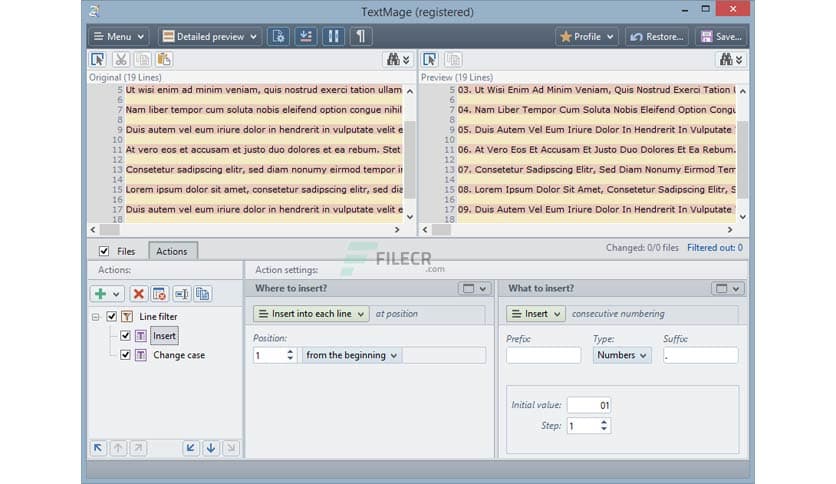Select the Insert action in the tree
The height and width of the screenshot is (484, 836).
[x=164, y=336]
